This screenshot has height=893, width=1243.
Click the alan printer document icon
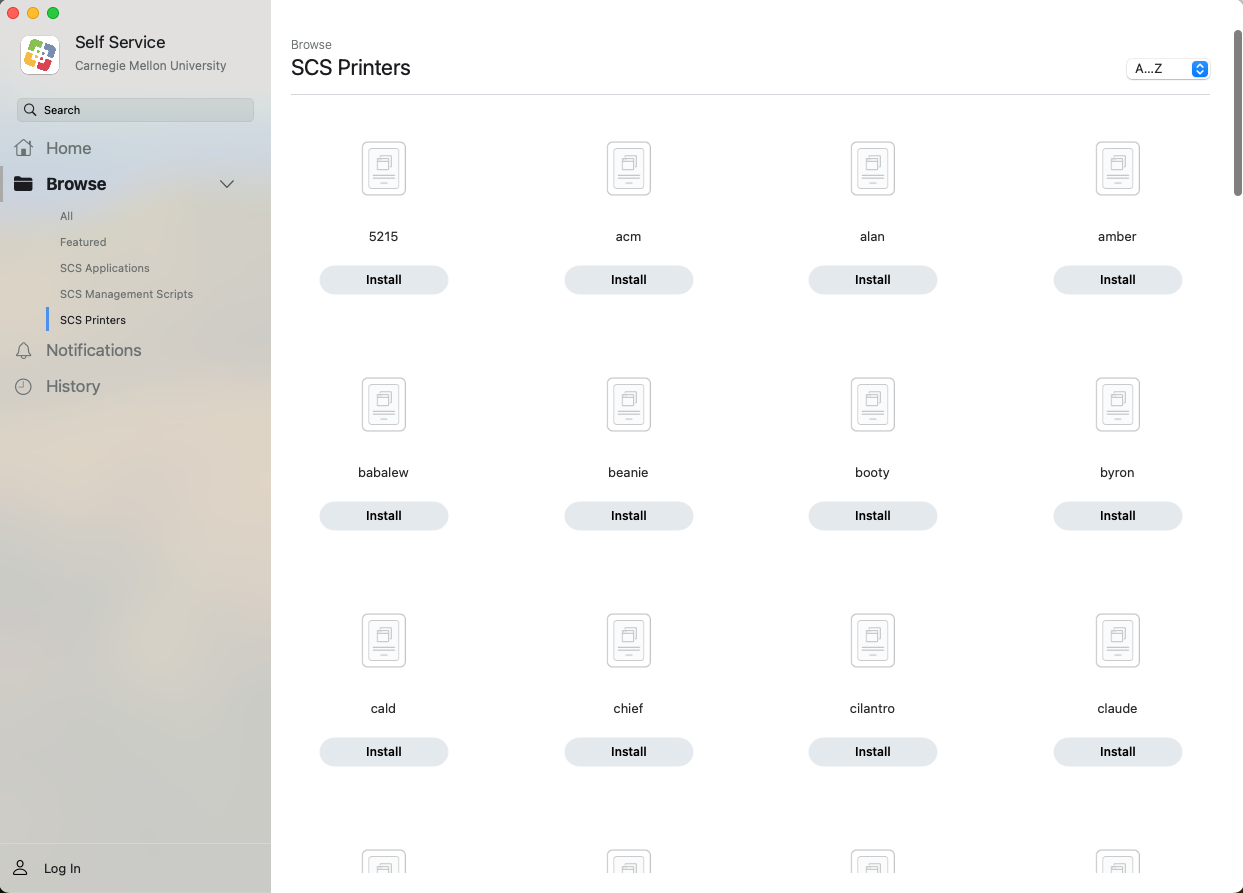click(x=873, y=168)
